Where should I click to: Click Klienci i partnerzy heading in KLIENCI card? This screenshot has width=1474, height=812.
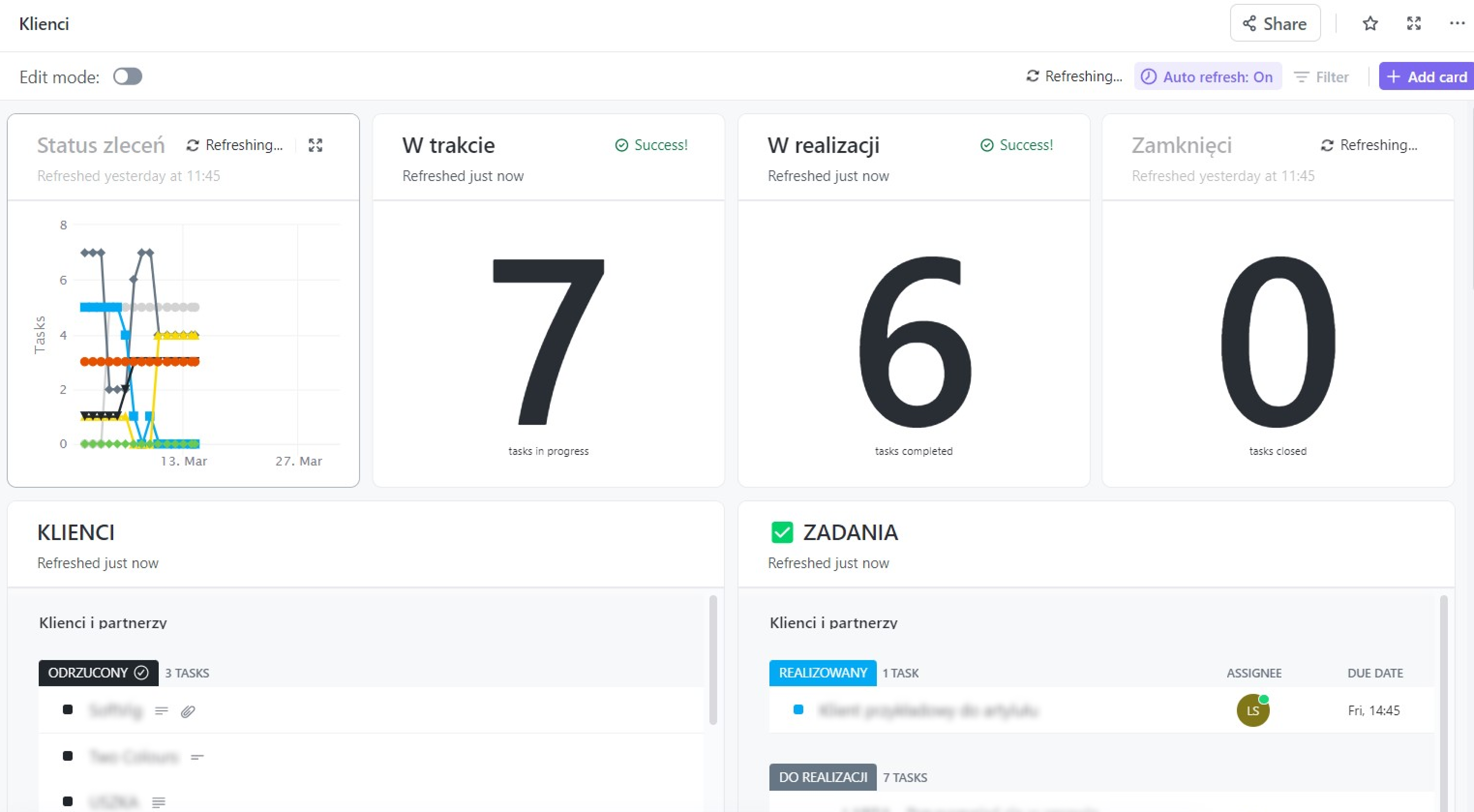click(x=103, y=623)
